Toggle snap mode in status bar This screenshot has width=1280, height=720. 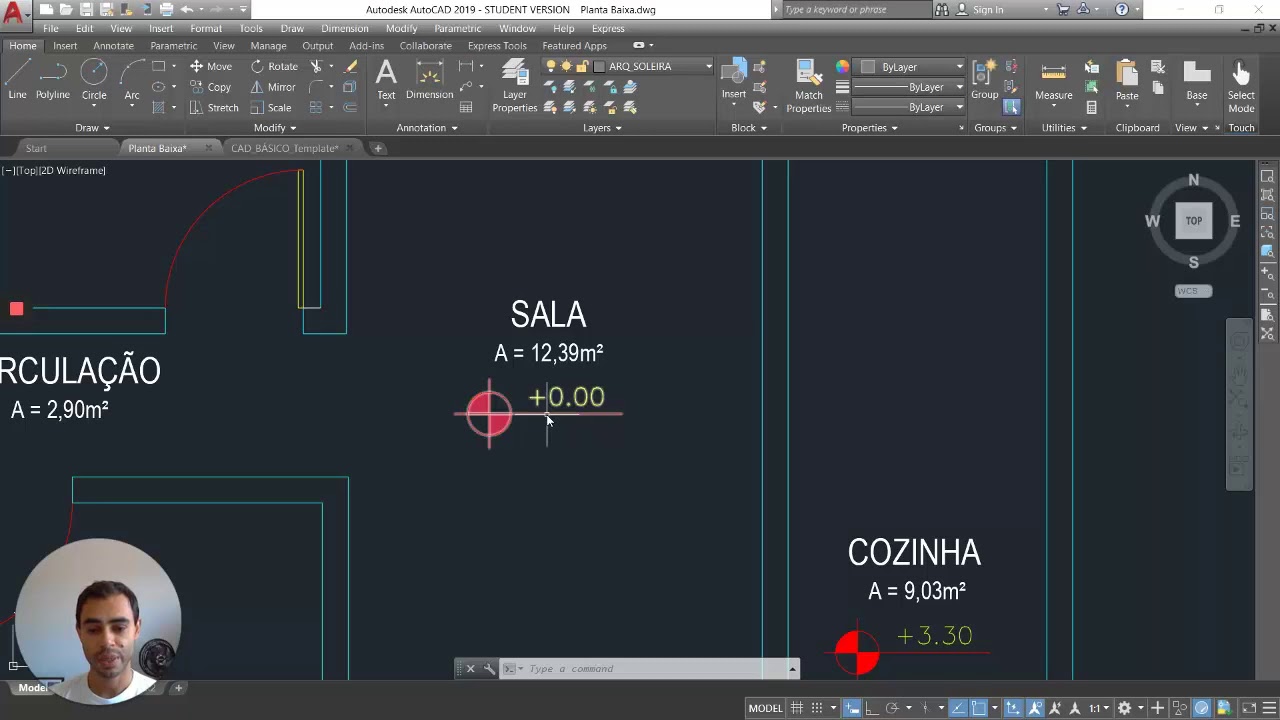click(x=817, y=708)
